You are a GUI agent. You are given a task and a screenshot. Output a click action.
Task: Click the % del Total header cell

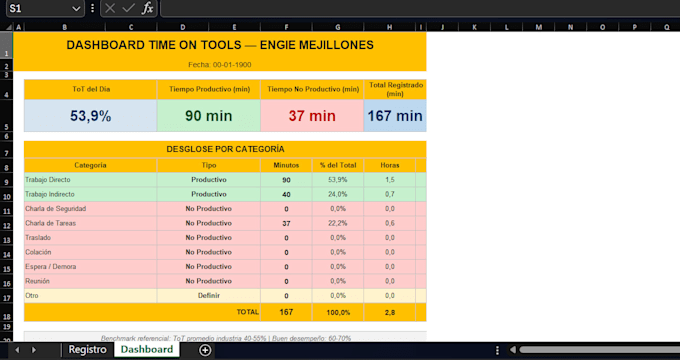(338, 165)
